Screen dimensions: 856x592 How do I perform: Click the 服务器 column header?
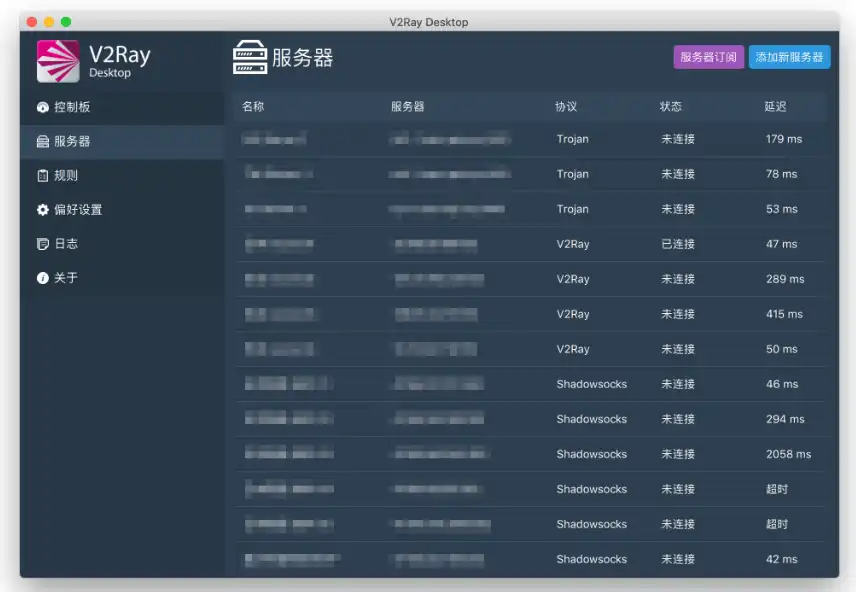407,106
